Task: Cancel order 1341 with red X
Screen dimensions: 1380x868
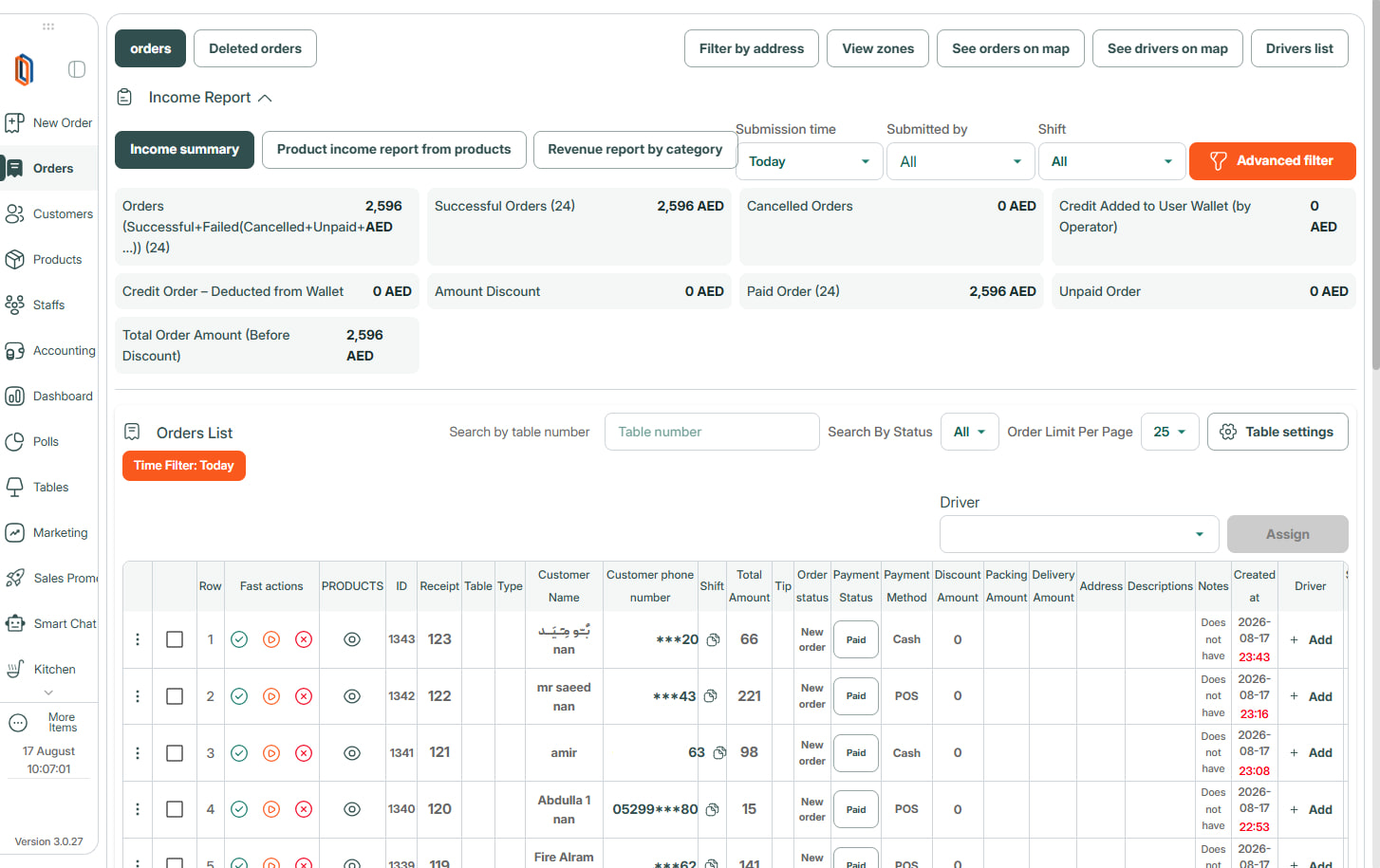Action: pyautogui.click(x=304, y=753)
